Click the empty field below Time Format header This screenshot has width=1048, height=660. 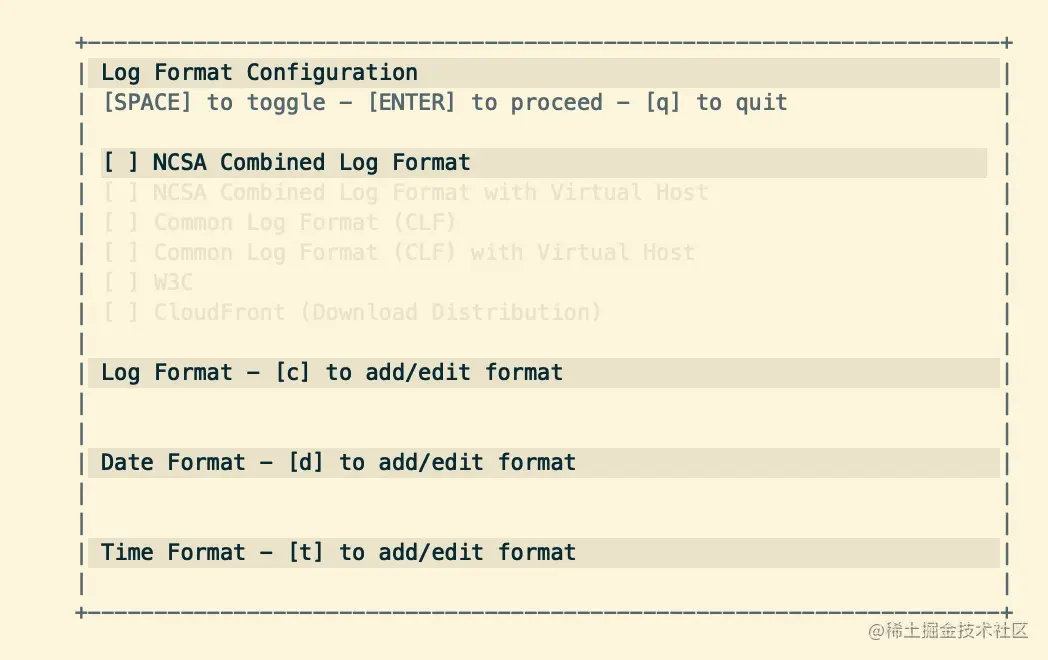tap(543, 584)
